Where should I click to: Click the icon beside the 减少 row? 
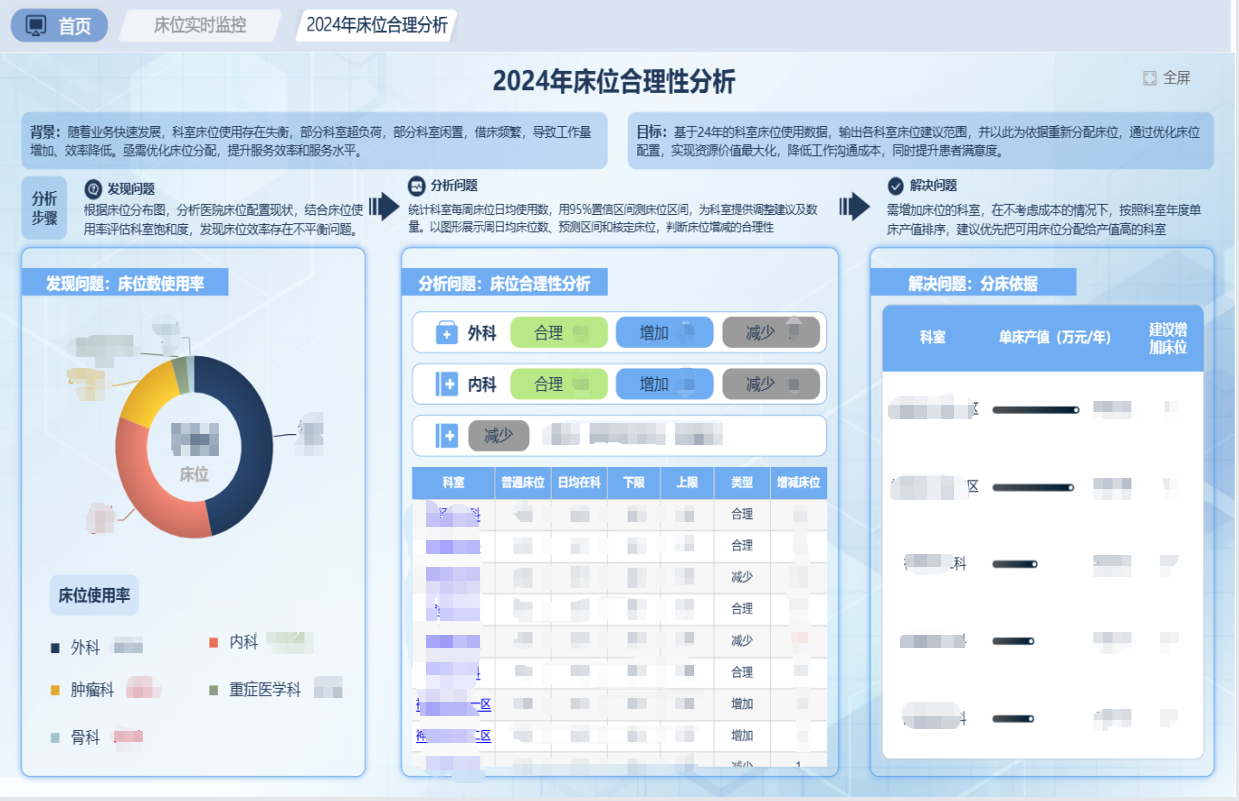446,436
